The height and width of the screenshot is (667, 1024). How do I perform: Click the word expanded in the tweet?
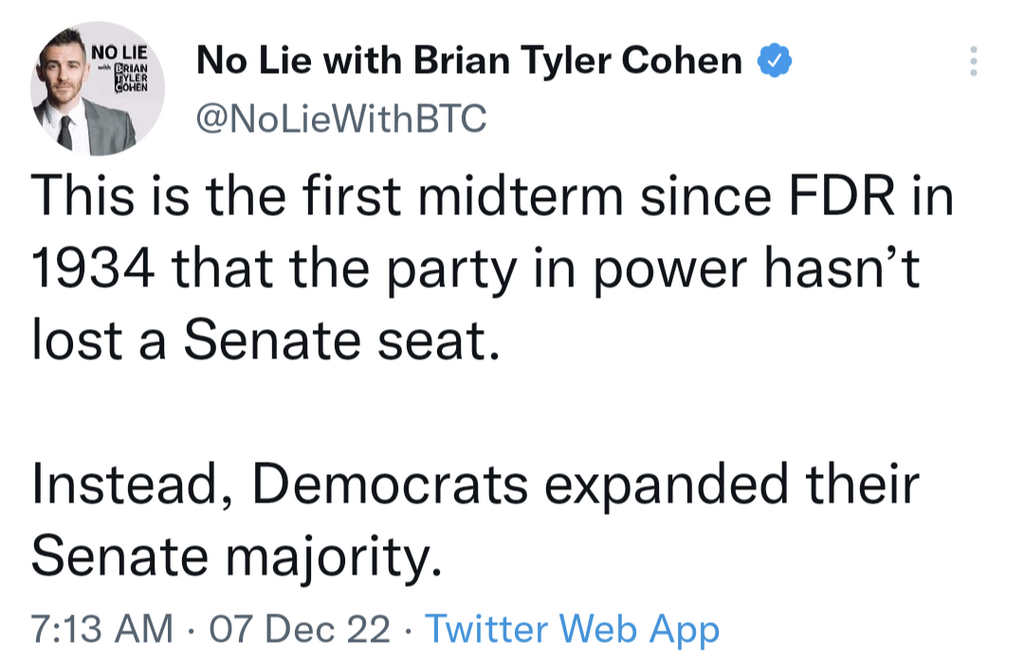[x=658, y=484]
